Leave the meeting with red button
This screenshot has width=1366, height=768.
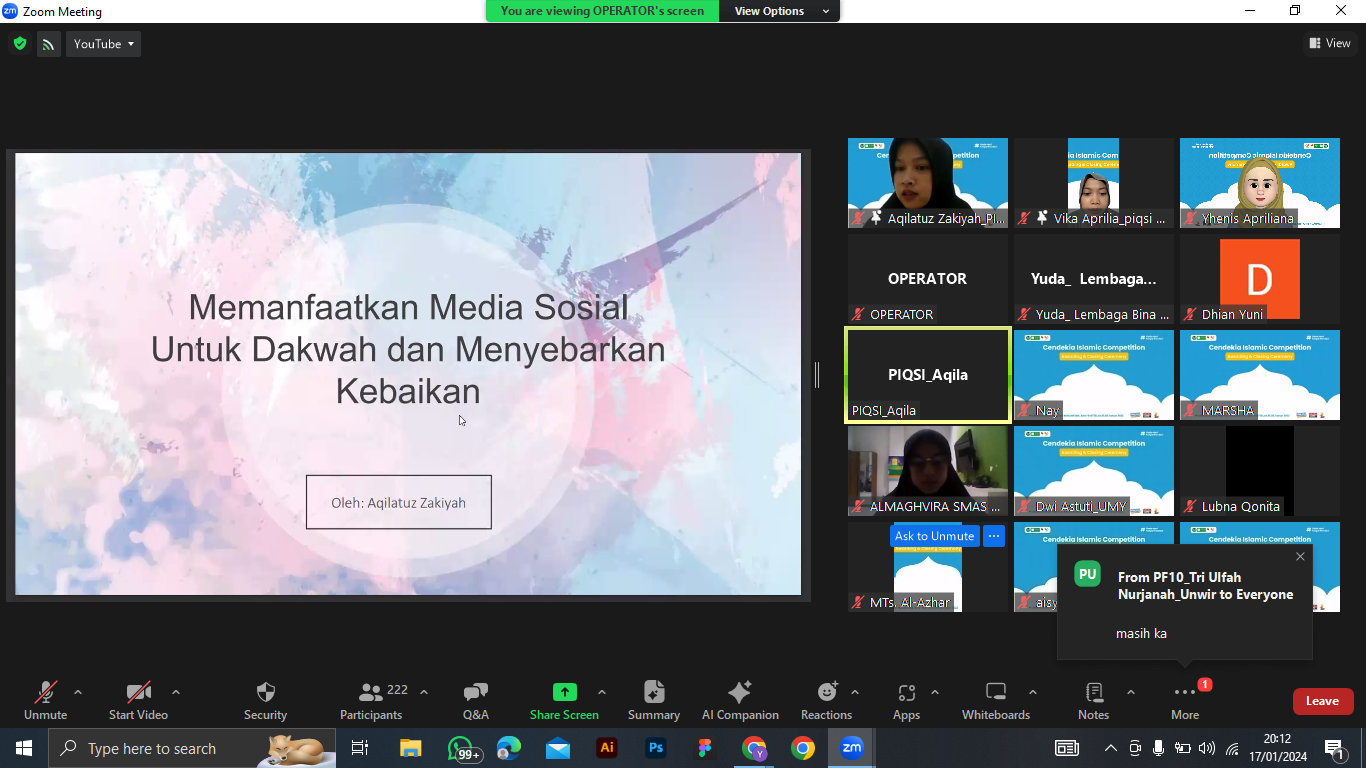pyautogui.click(x=1322, y=701)
